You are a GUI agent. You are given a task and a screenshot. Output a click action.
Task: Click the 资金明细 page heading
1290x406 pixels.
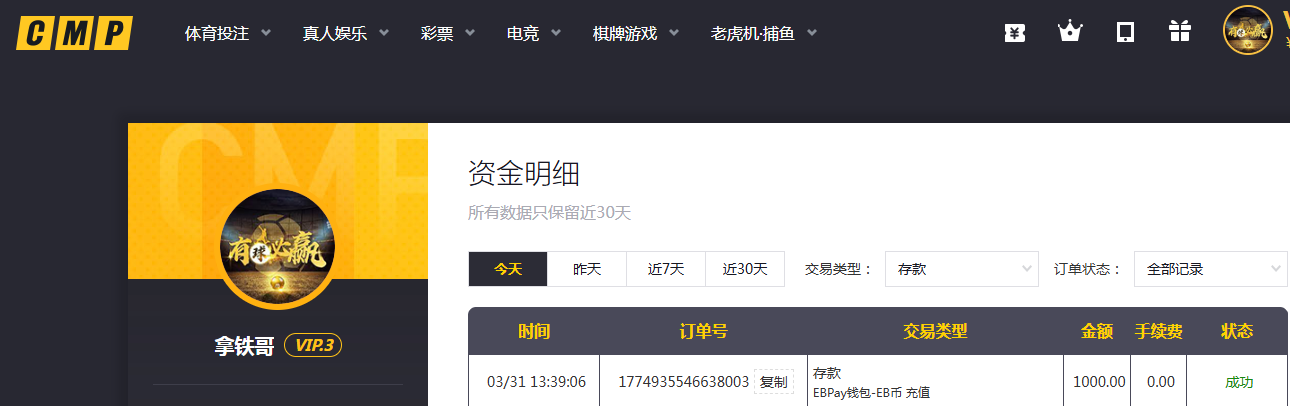coord(524,174)
